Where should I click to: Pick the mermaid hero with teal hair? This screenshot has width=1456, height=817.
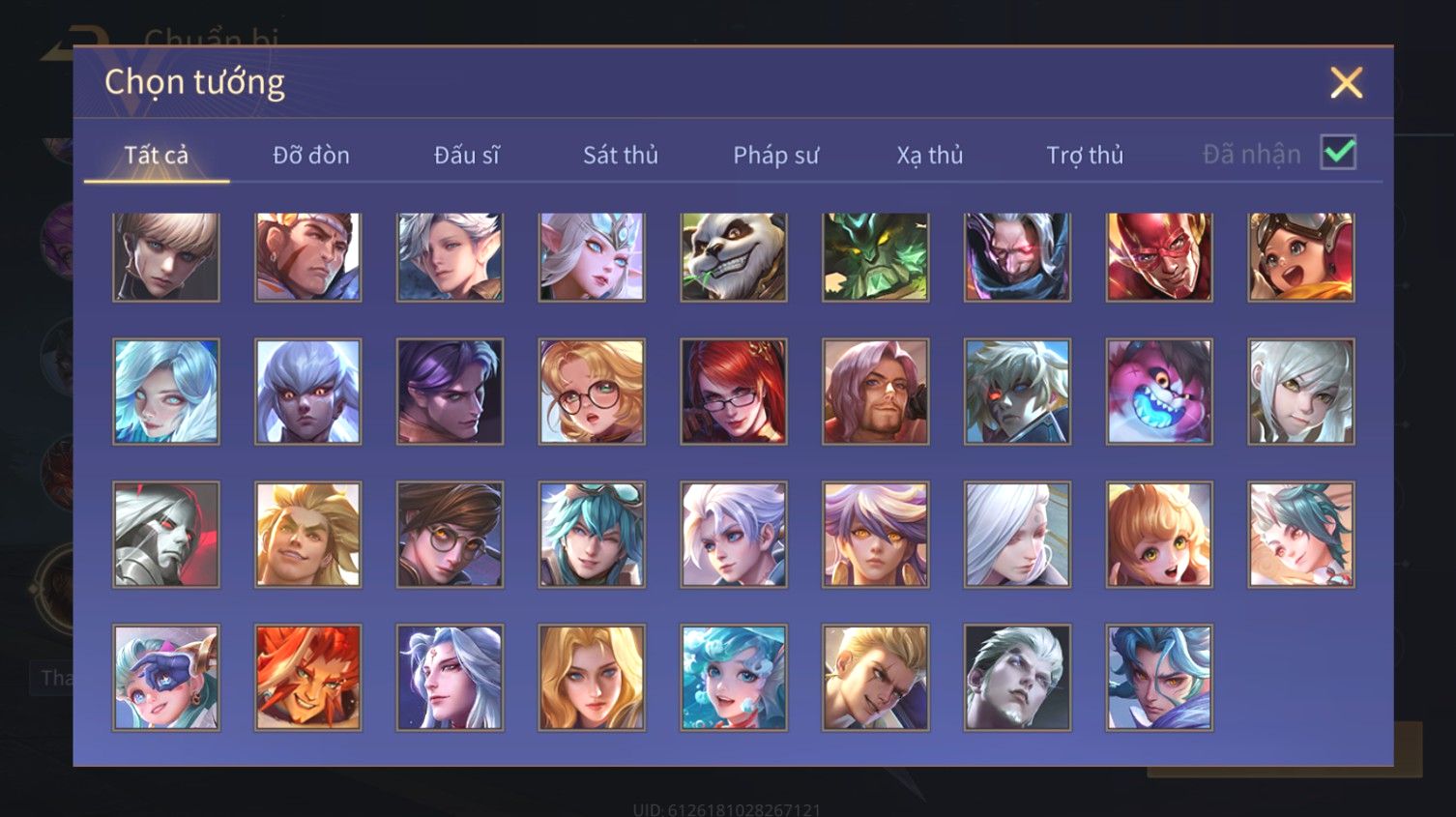tap(734, 677)
